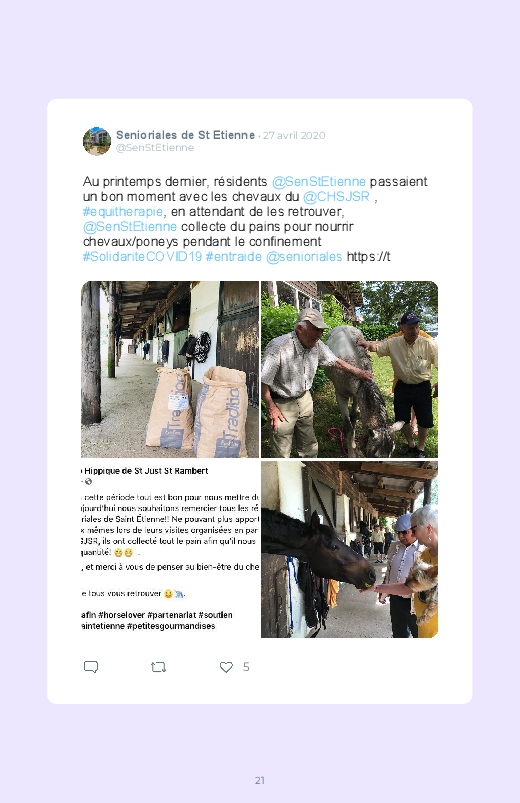Open the photo of men petting grey pony

pyautogui.click(x=349, y=369)
